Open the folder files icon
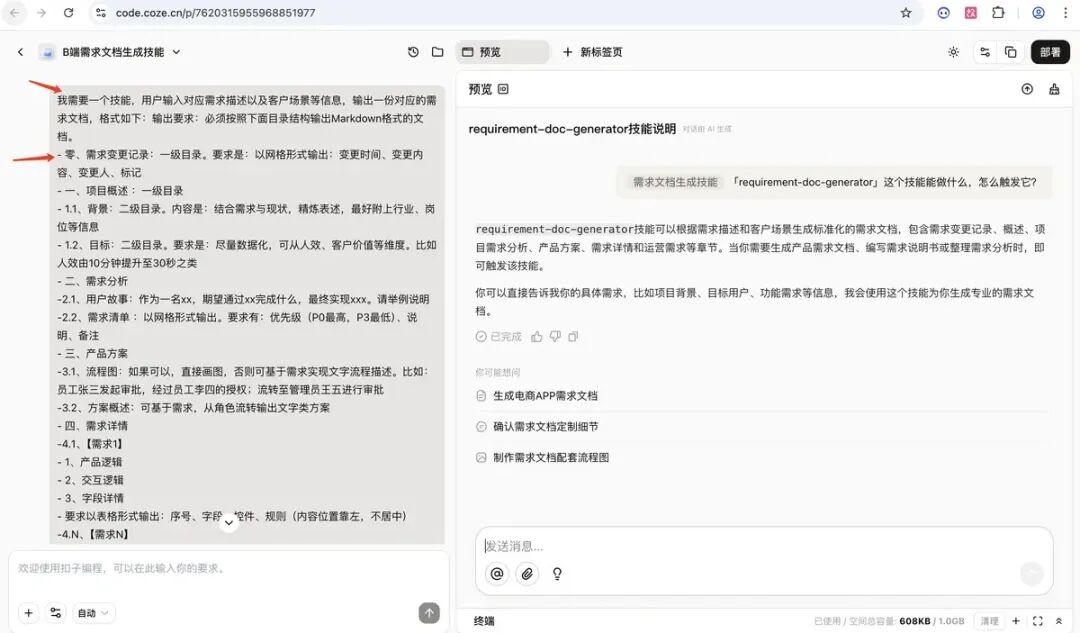 [x=437, y=52]
